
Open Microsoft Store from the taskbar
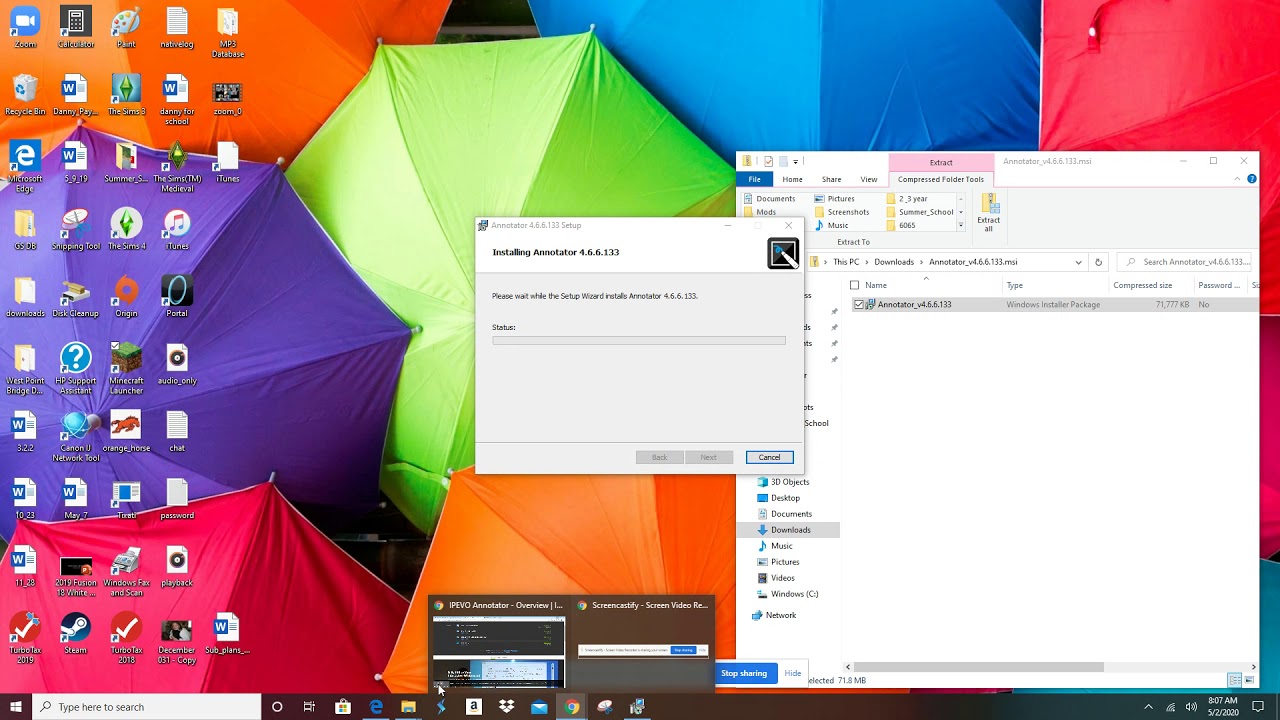point(343,707)
